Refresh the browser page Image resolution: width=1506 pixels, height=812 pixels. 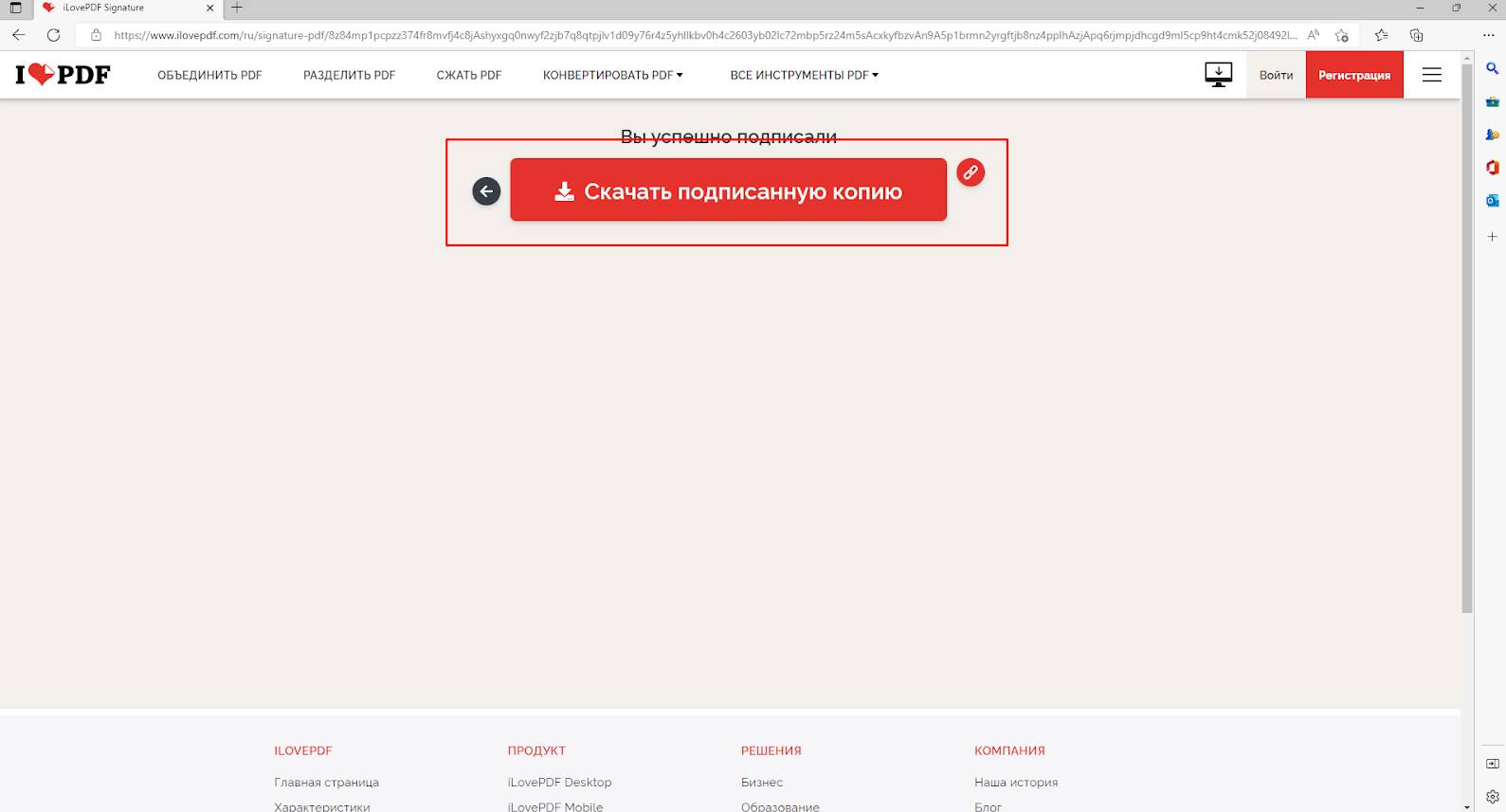53,35
